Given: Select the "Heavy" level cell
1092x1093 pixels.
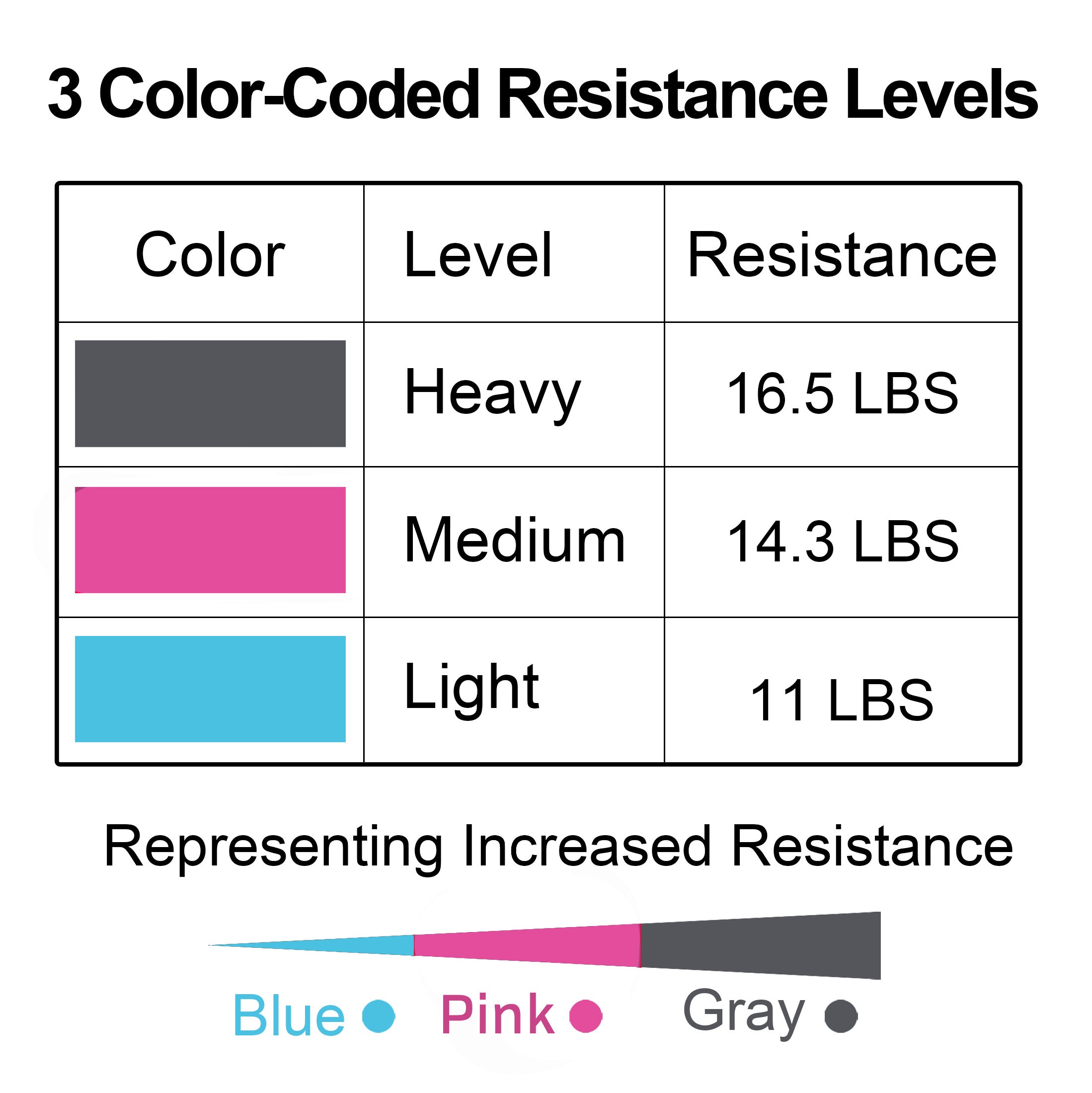Looking at the screenshot, I should point(492,393).
